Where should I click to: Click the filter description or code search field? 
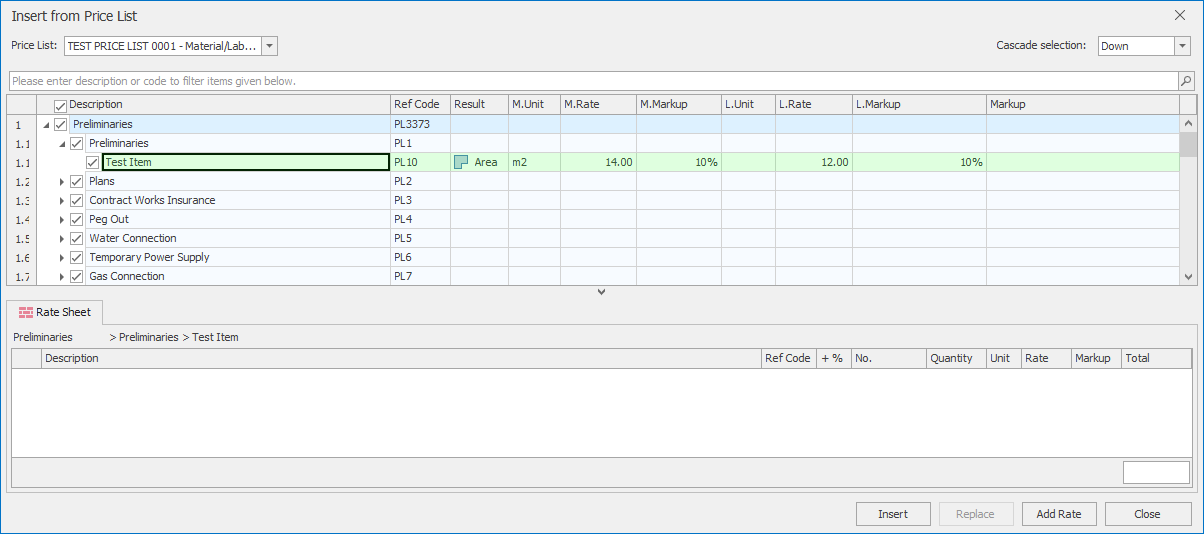pyautogui.click(x=590, y=81)
